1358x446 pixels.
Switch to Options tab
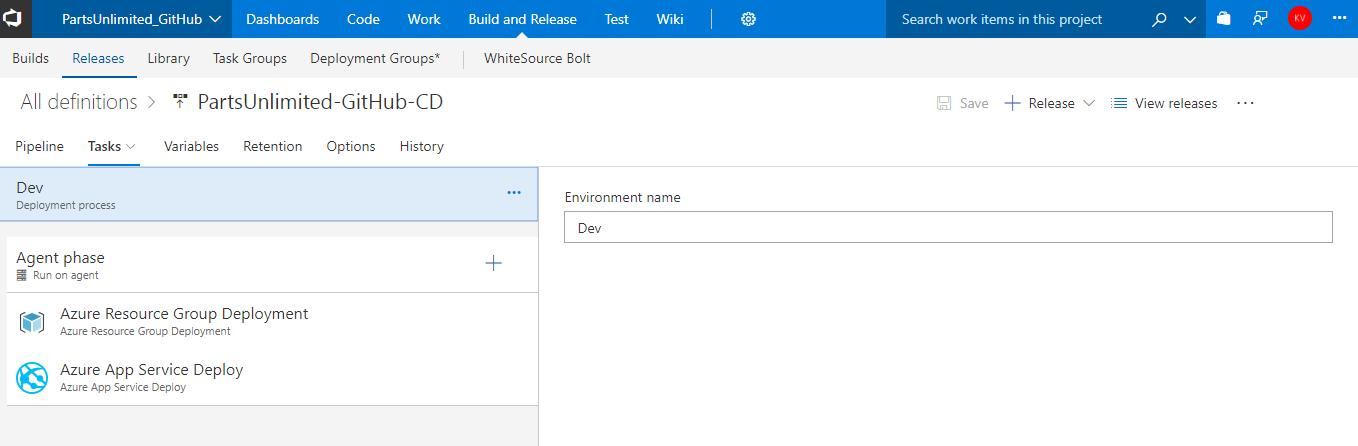[351, 146]
